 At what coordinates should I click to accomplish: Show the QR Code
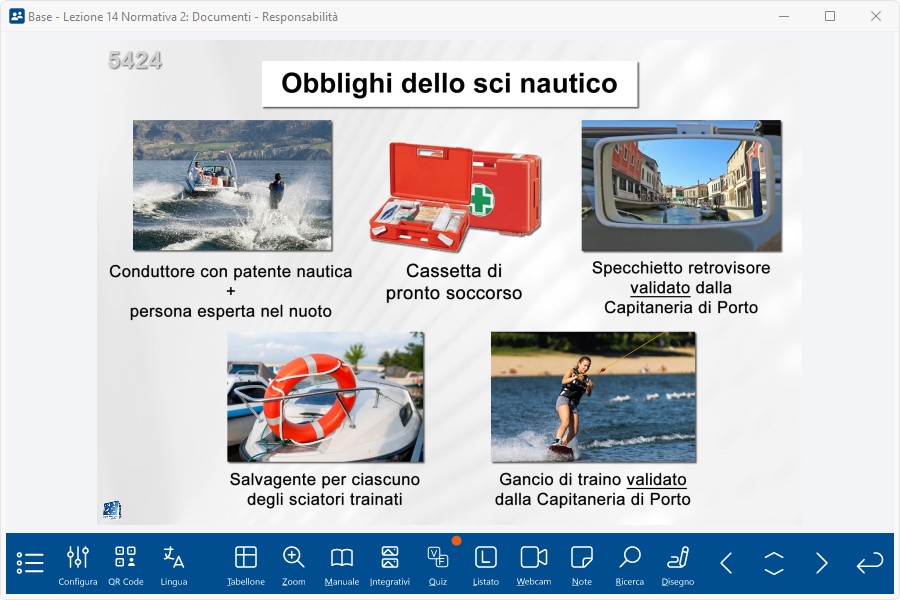coord(126,565)
